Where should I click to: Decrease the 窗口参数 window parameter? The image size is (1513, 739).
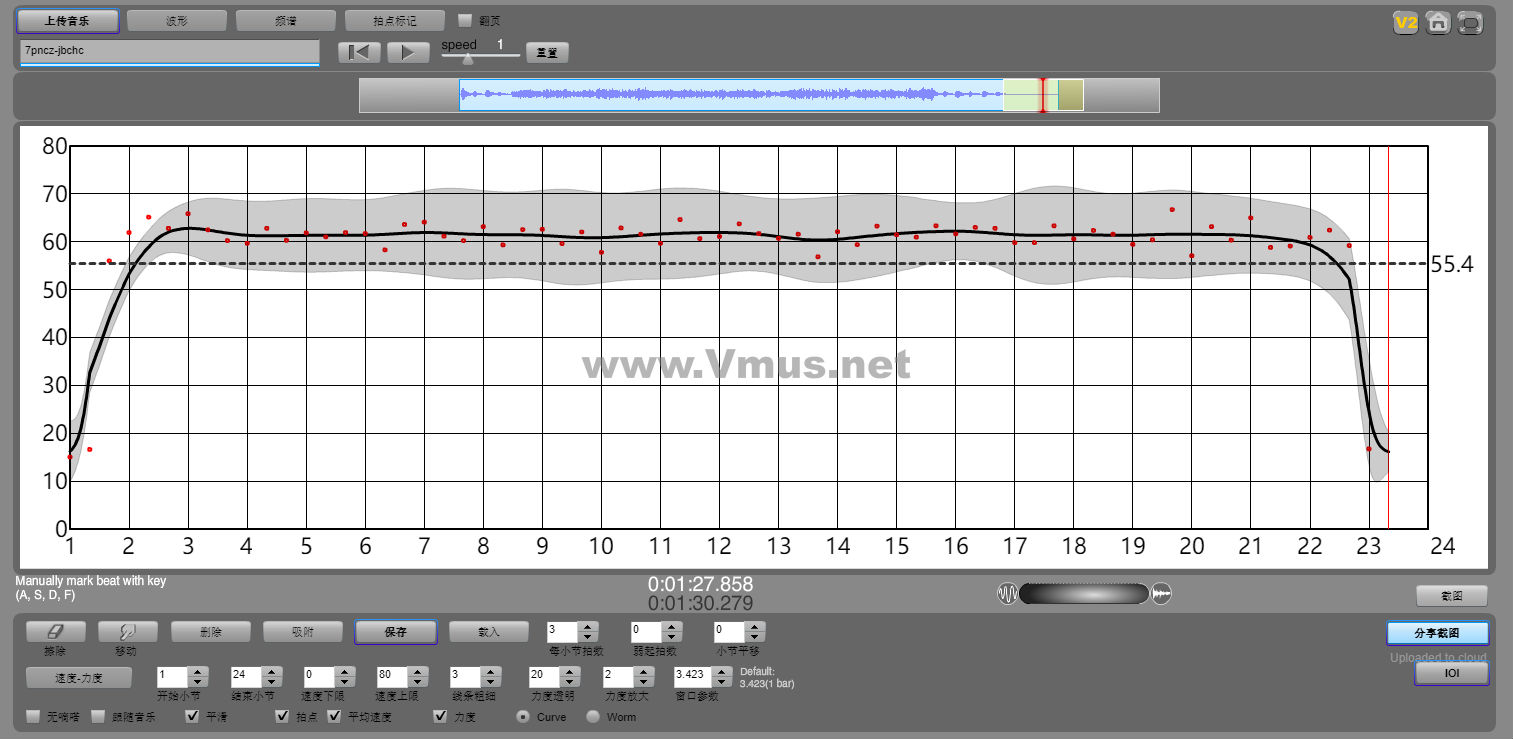tap(724, 682)
